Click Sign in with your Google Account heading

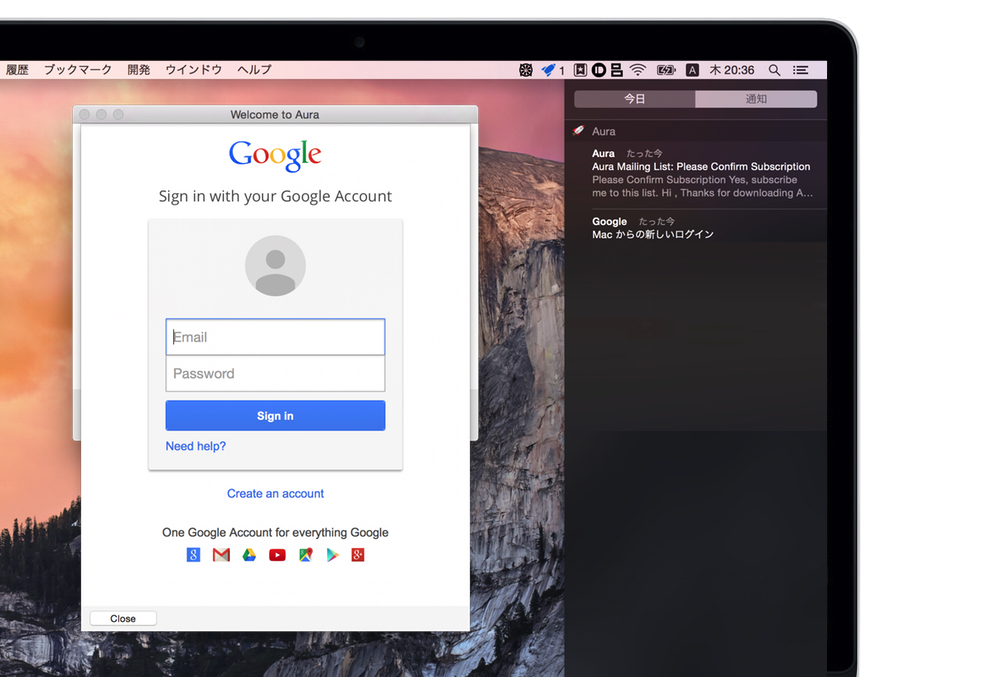pyautogui.click(x=276, y=196)
